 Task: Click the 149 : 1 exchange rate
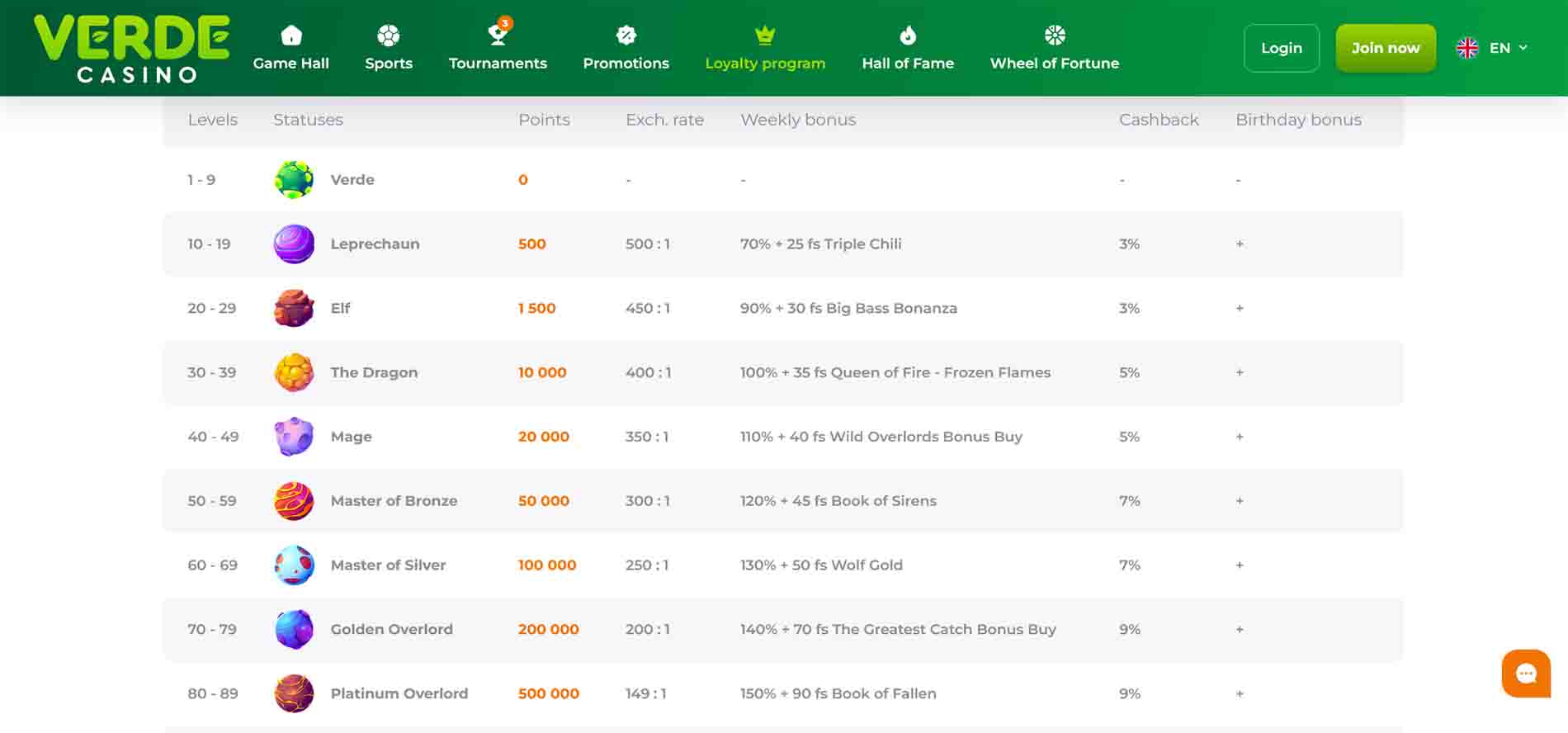(645, 693)
